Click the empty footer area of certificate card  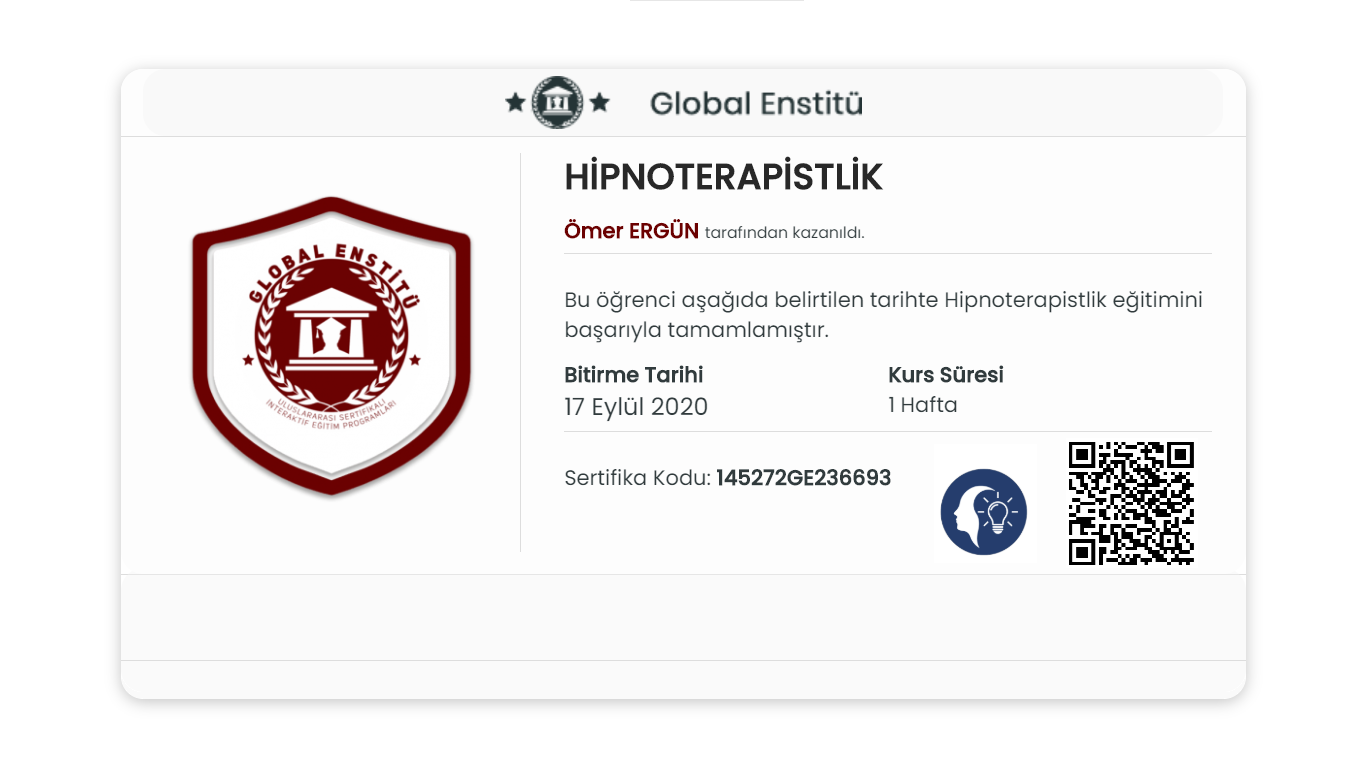[x=683, y=617]
